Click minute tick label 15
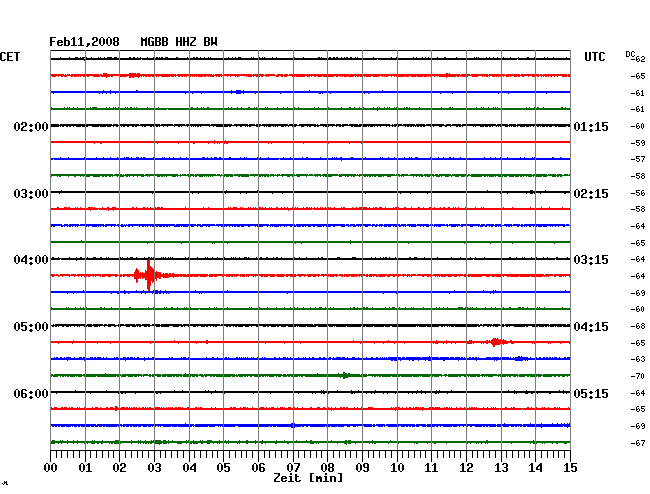The height and width of the screenshot is (494, 650). [x=570, y=467]
